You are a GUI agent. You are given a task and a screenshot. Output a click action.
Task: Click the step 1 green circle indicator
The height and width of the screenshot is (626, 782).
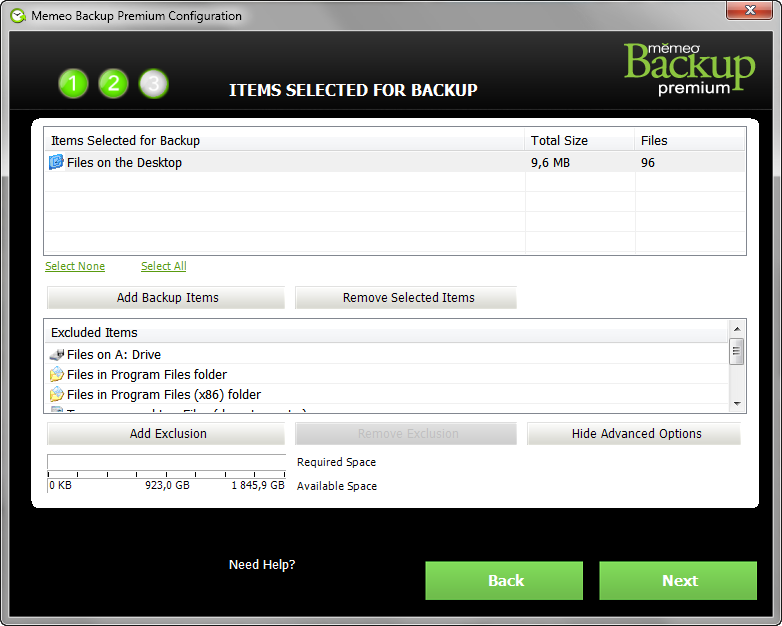(x=73, y=83)
